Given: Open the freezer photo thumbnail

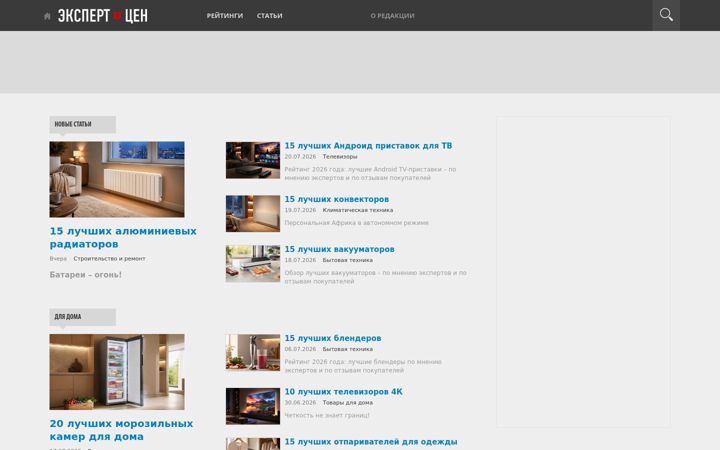Looking at the screenshot, I should tap(117, 372).
